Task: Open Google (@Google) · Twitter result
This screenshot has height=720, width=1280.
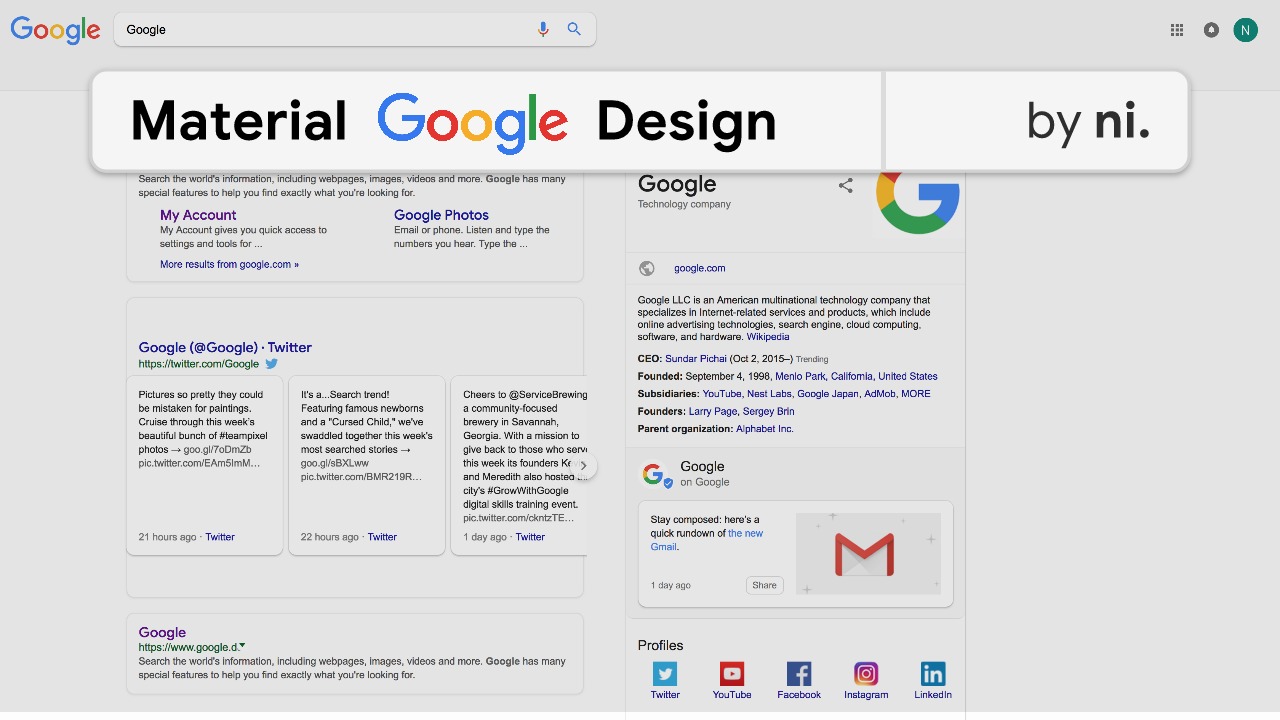Action: (x=225, y=347)
